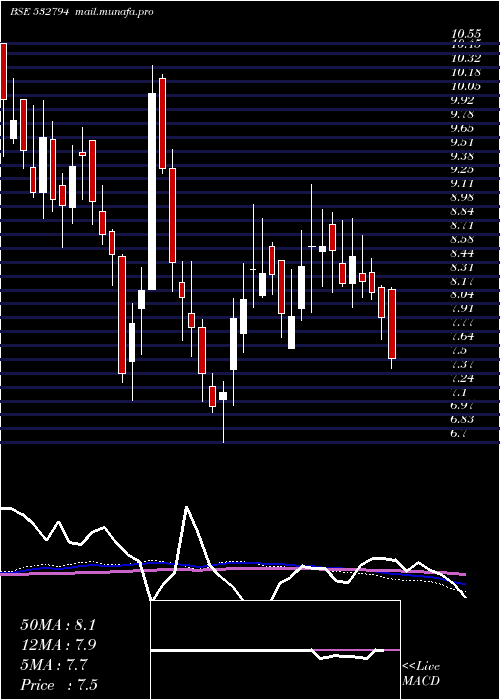Screen dimensions: 500x700
Task: Click the 7.37 price axis label
Action: [464, 364]
